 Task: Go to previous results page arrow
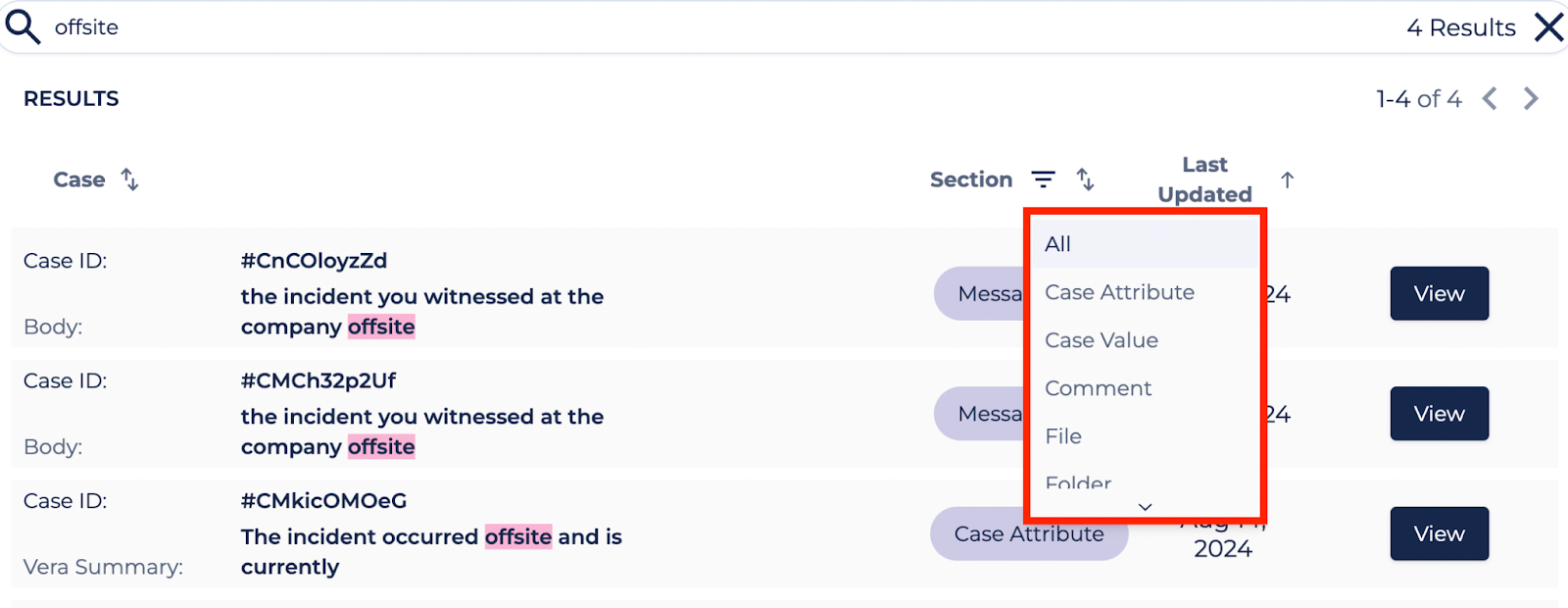click(x=1490, y=99)
